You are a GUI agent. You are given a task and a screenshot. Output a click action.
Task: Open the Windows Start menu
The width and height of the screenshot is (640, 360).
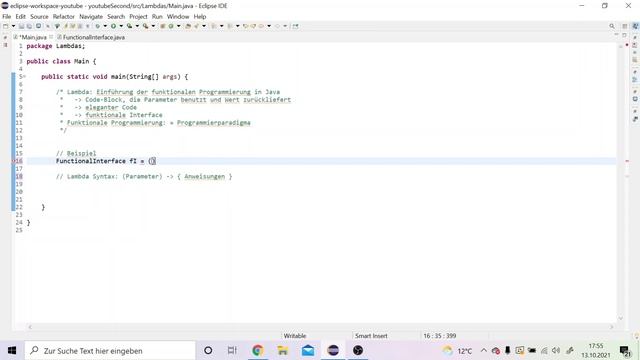point(12,351)
